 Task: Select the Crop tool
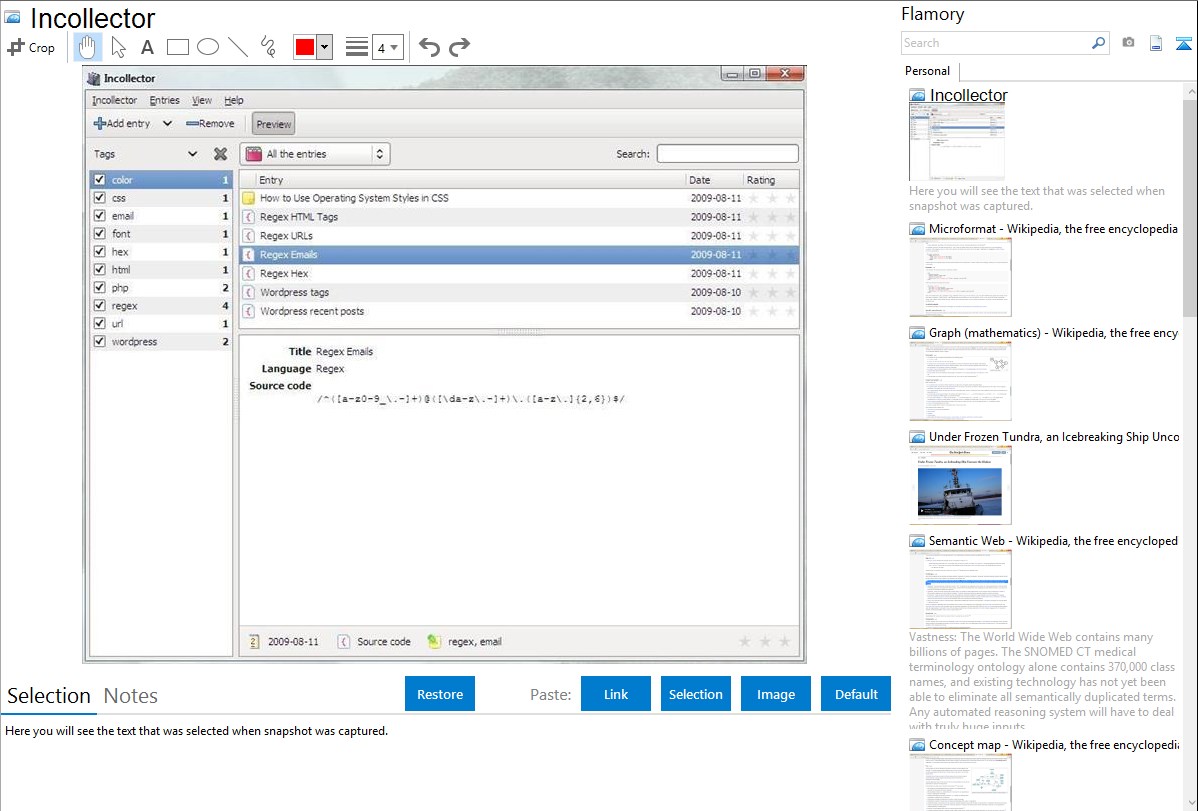(x=32, y=47)
